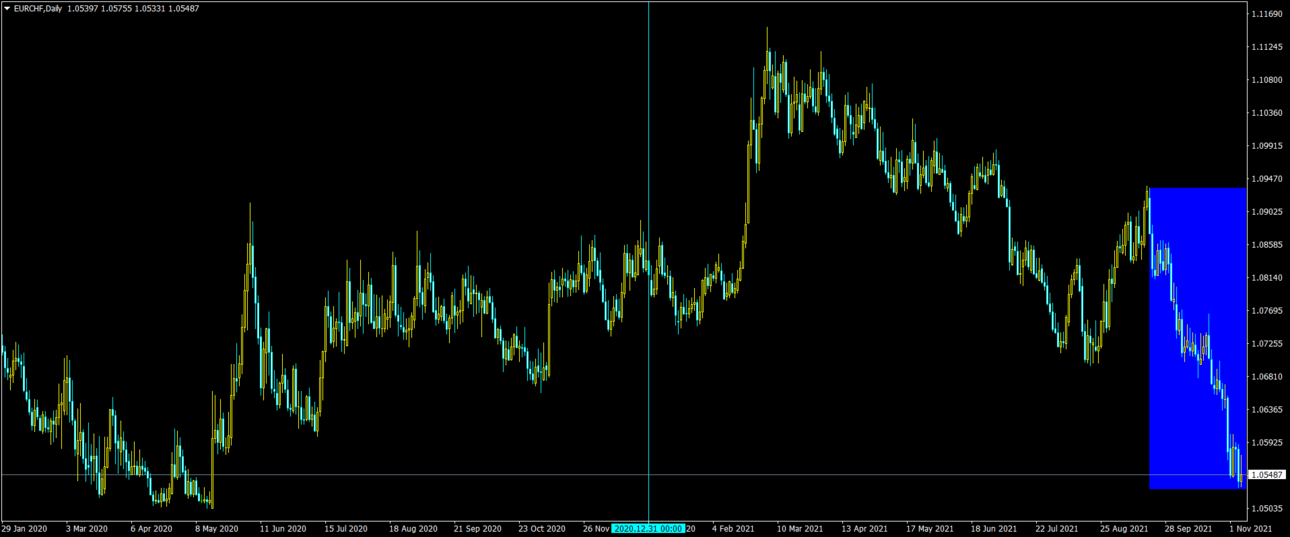Click the 1.11690 price axis label
Screen dimensions: 1290x537
click(x=1266, y=15)
